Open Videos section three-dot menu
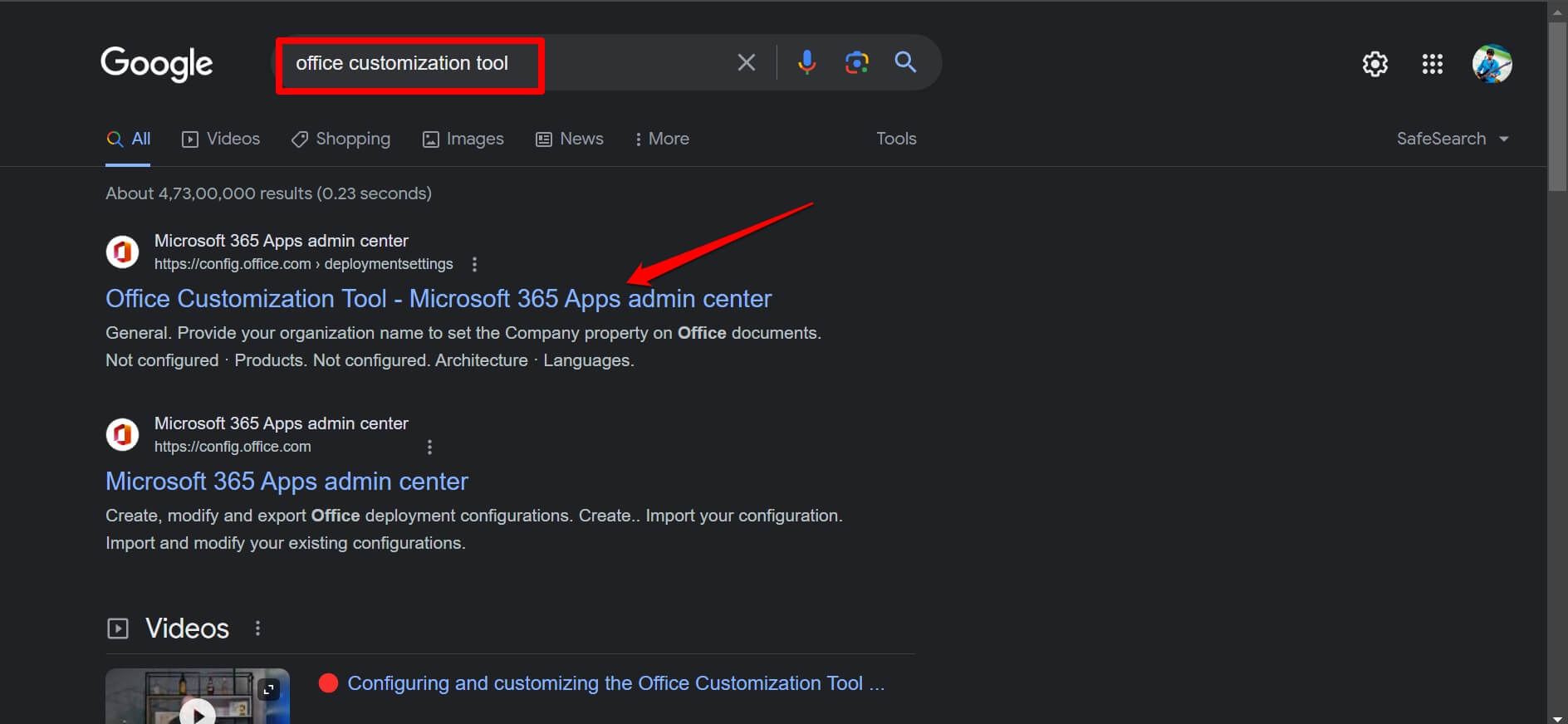 (257, 629)
